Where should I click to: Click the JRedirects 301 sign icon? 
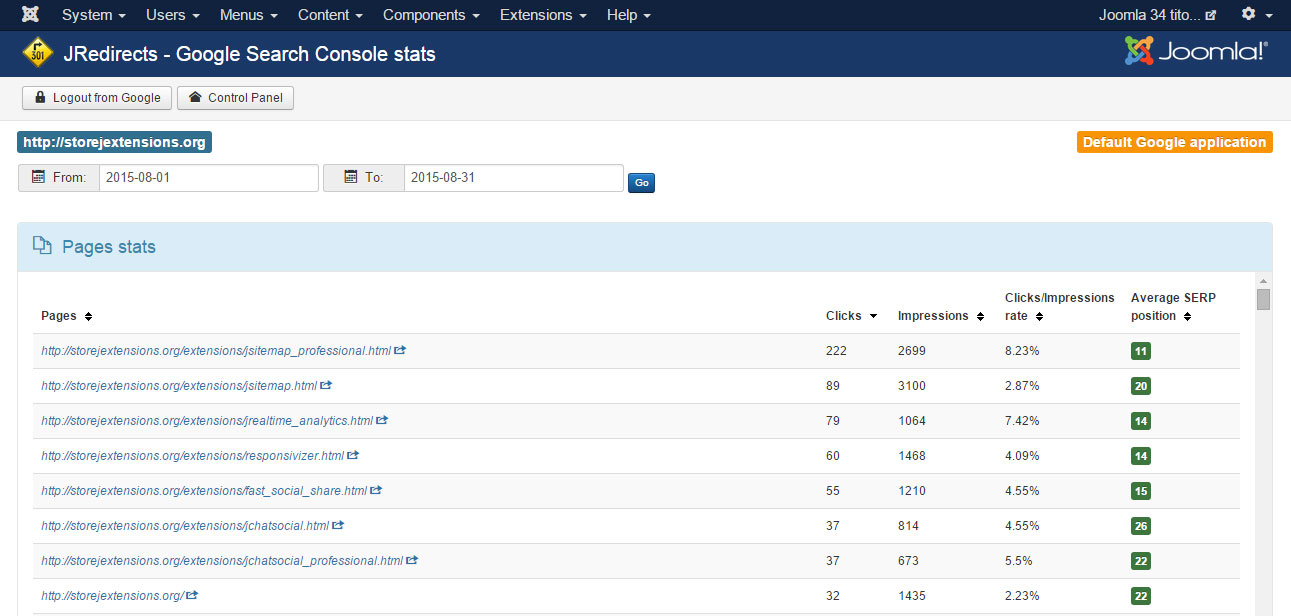click(x=37, y=53)
